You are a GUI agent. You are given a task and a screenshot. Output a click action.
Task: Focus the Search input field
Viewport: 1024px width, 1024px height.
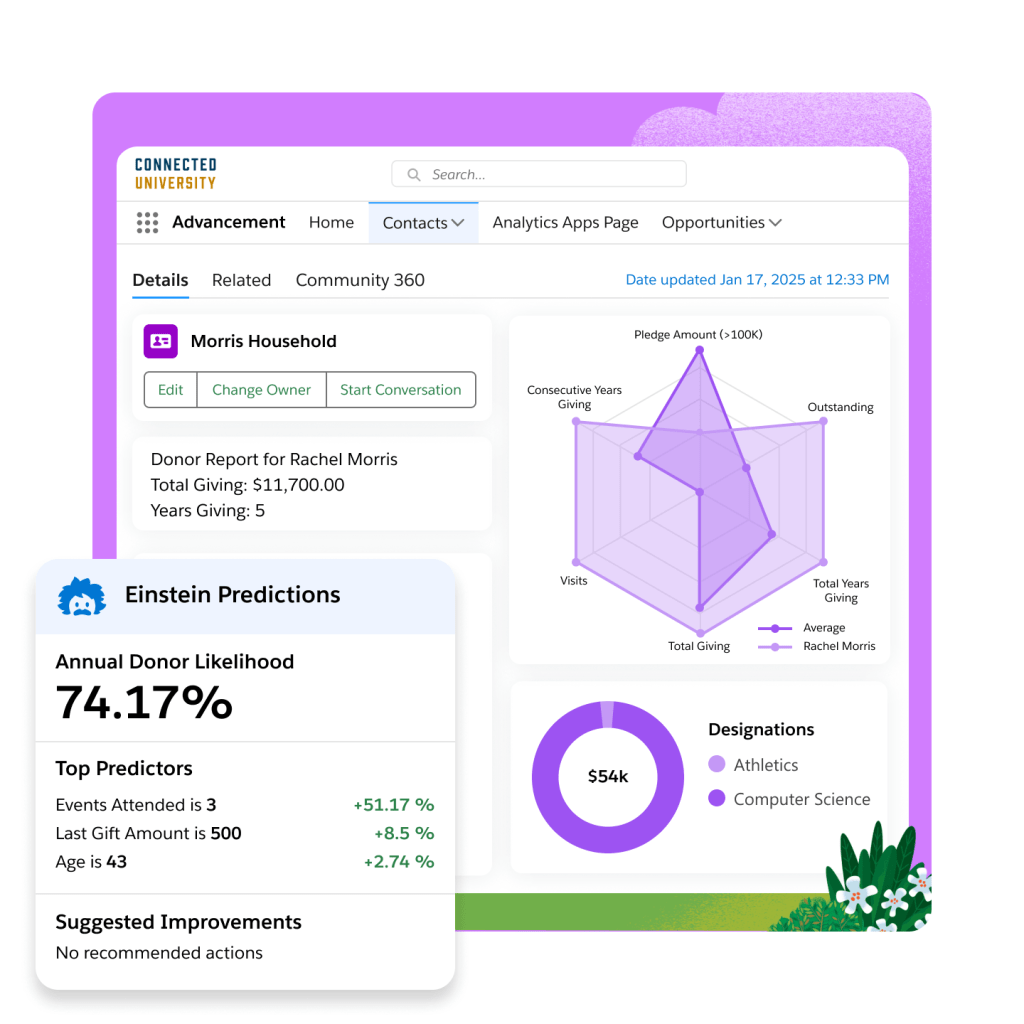pyautogui.click(x=539, y=174)
